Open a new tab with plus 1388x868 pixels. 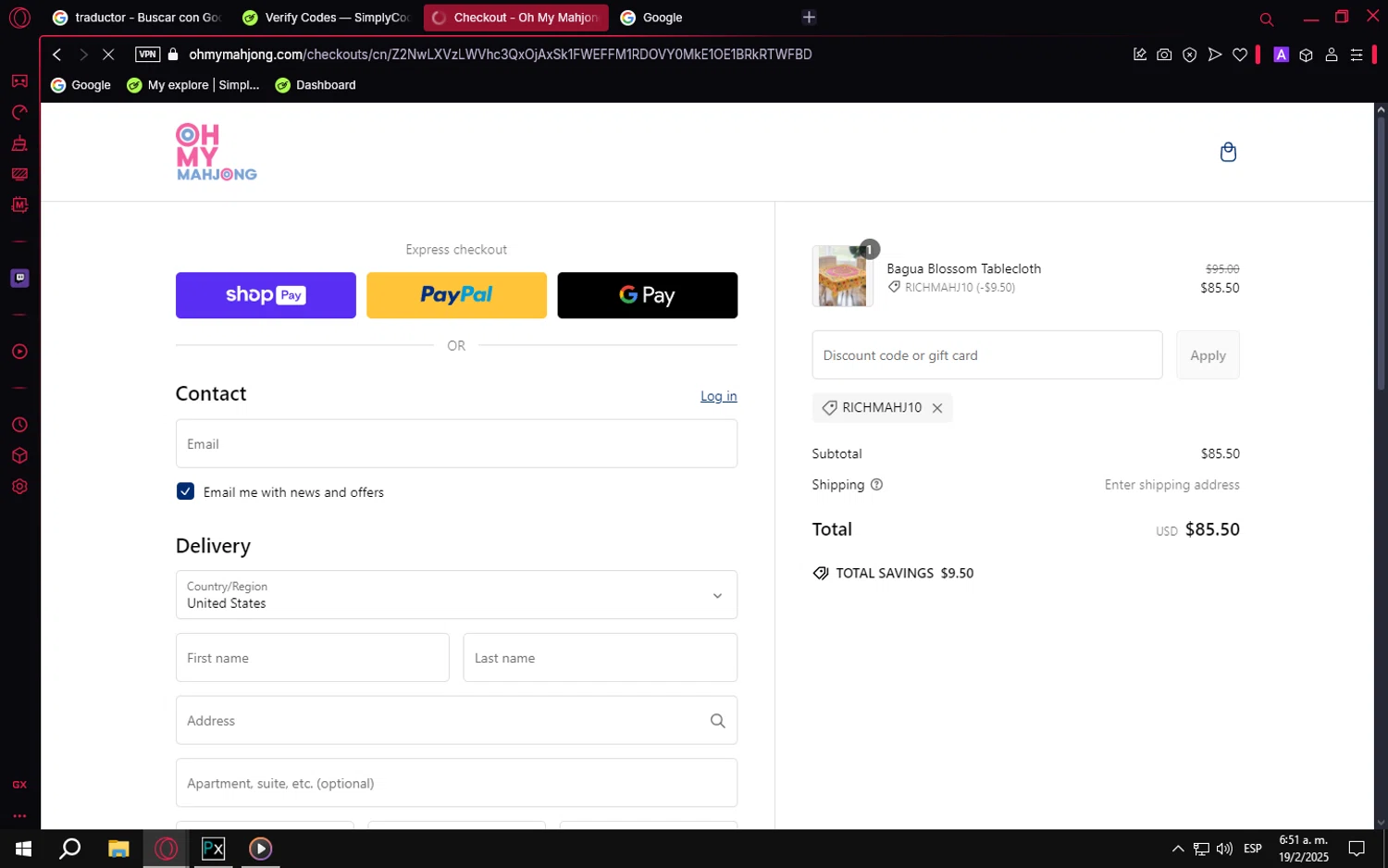tap(809, 18)
